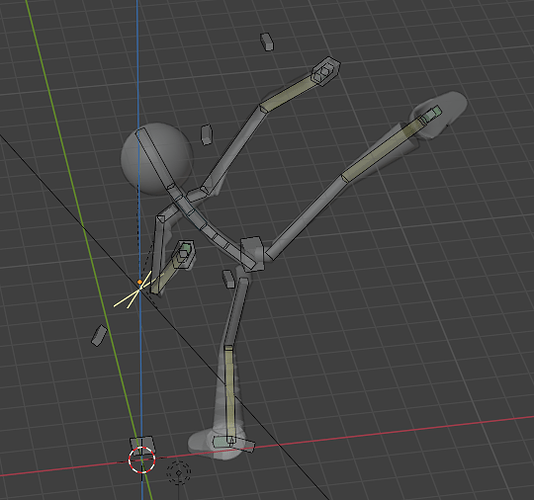
Task: Select the pelvis box bone at the hips
Action: click(252, 253)
